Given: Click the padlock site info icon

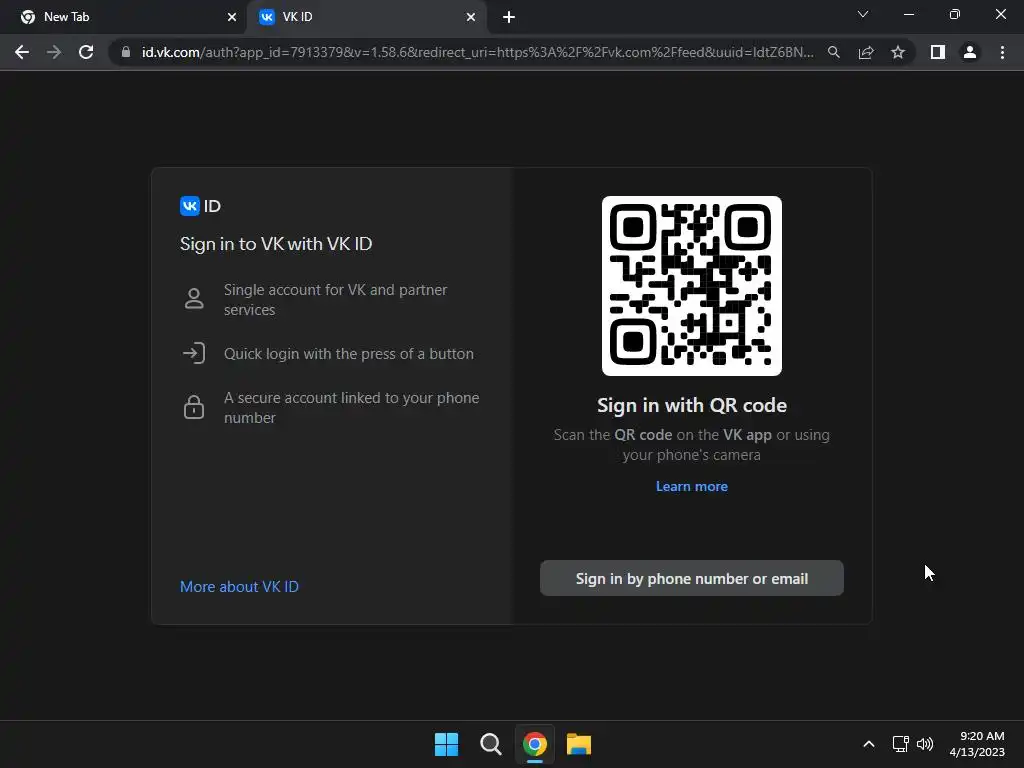Looking at the screenshot, I should pos(126,52).
